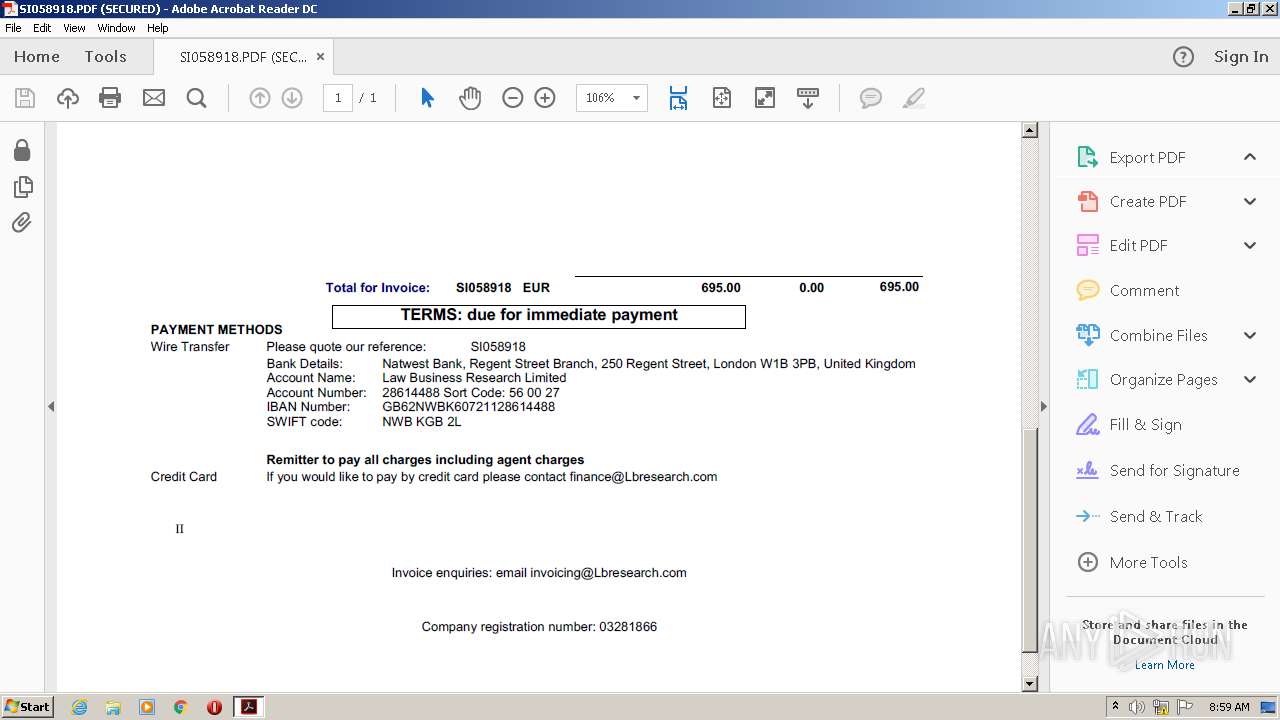Enter full screen mode icon

(x=765, y=98)
